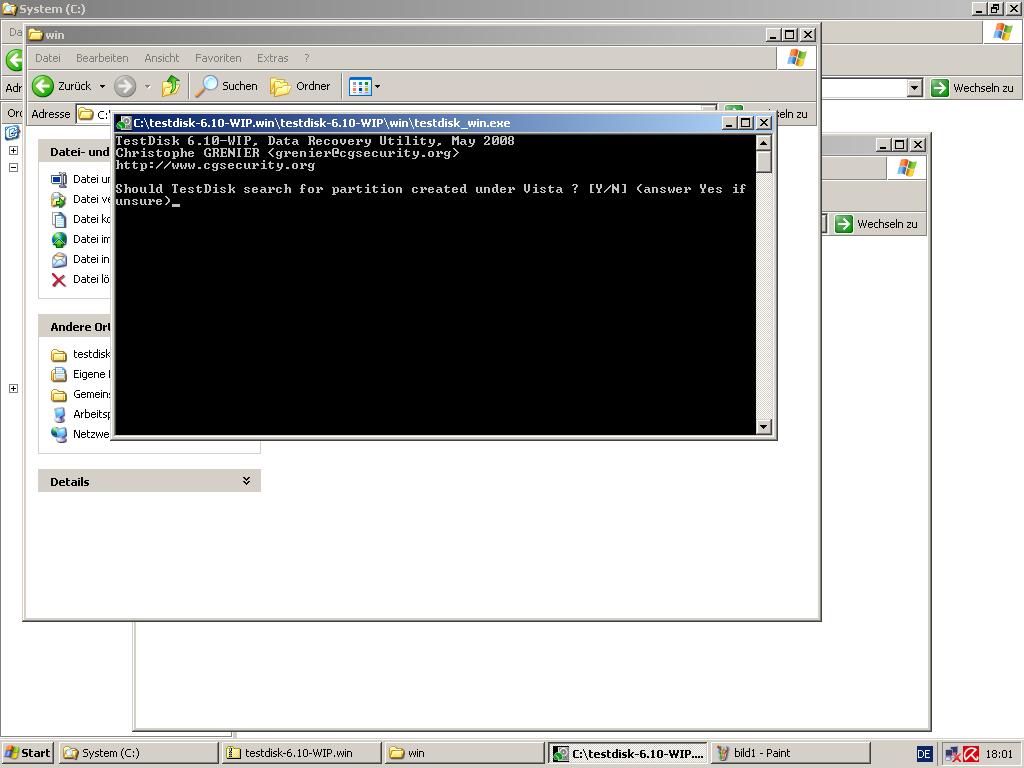This screenshot has width=1024, height=768.
Task: Click the 'Datei ko' copy task icon
Action: click(59, 219)
